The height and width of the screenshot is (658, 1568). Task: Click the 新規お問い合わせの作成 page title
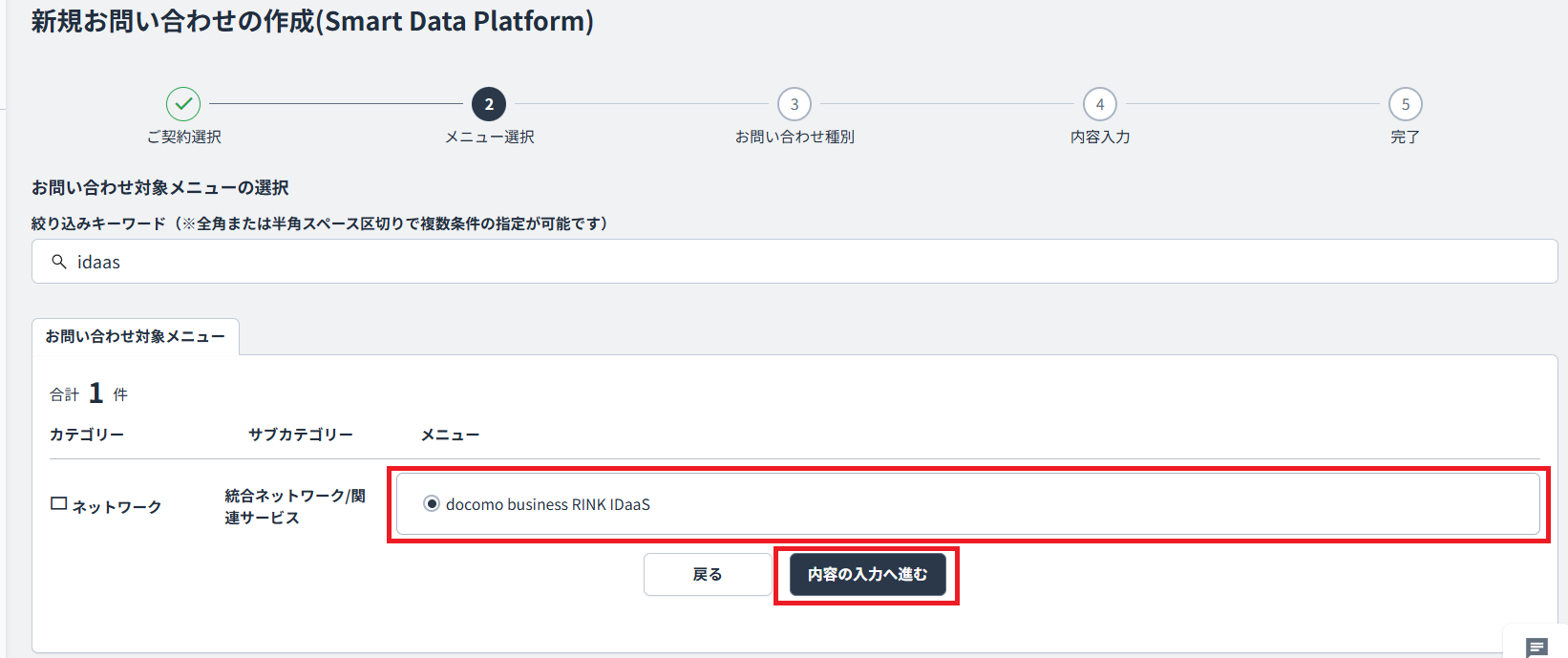tap(312, 21)
